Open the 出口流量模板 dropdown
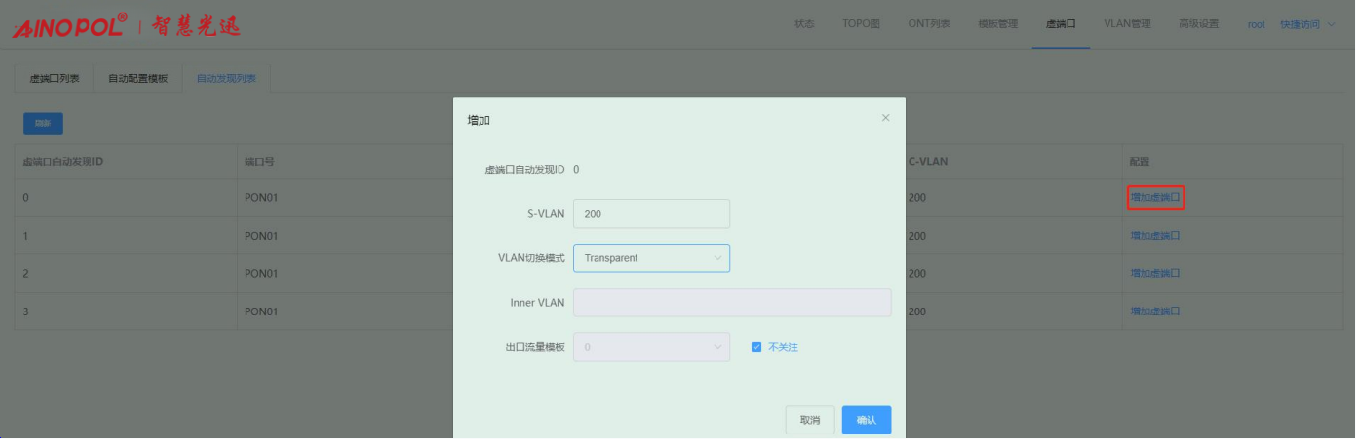 [651, 347]
